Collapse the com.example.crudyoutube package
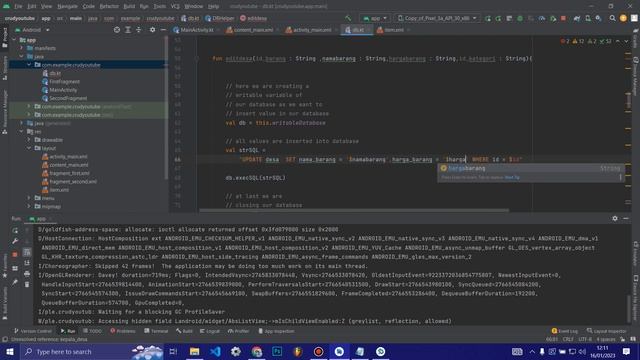The width and height of the screenshot is (640, 360). (29, 65)
